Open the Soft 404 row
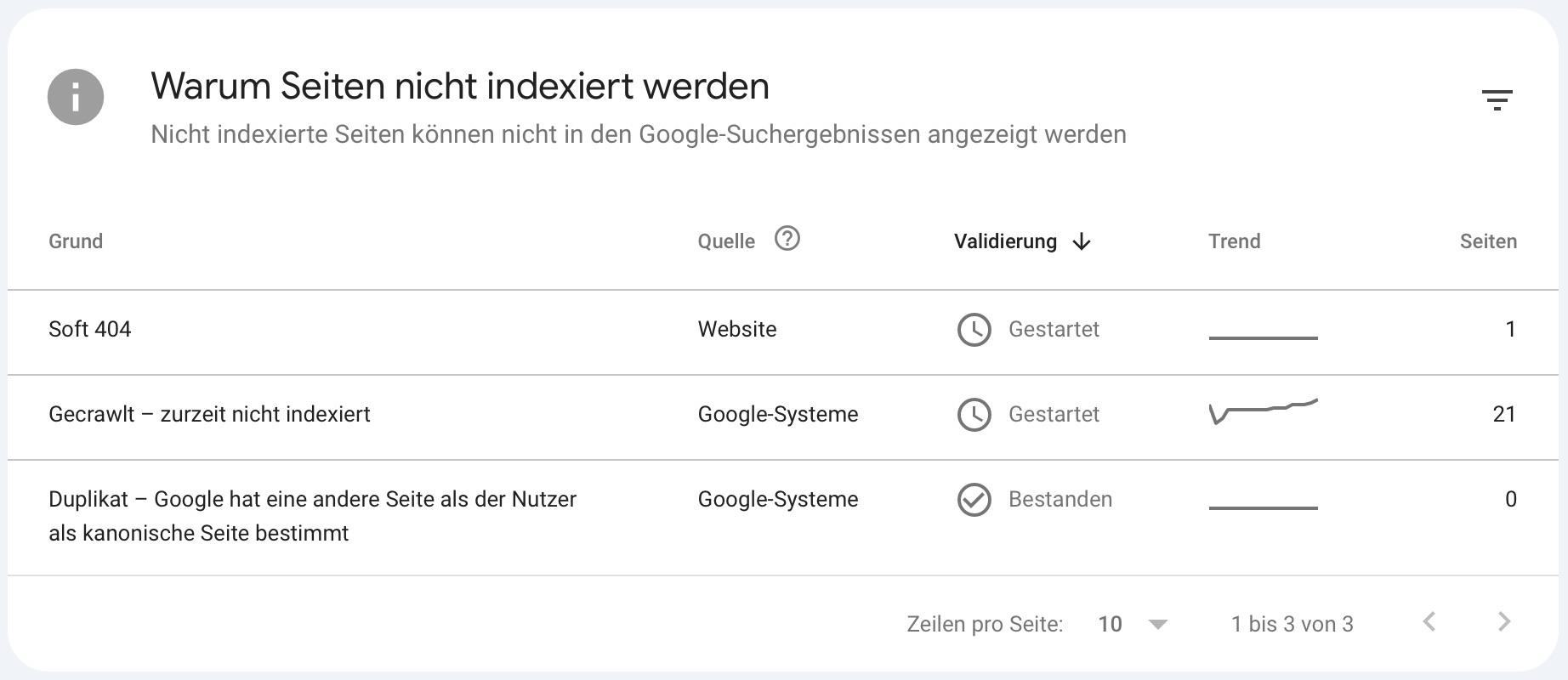This screenshot has width=1568, height=680. coord(782,332)
